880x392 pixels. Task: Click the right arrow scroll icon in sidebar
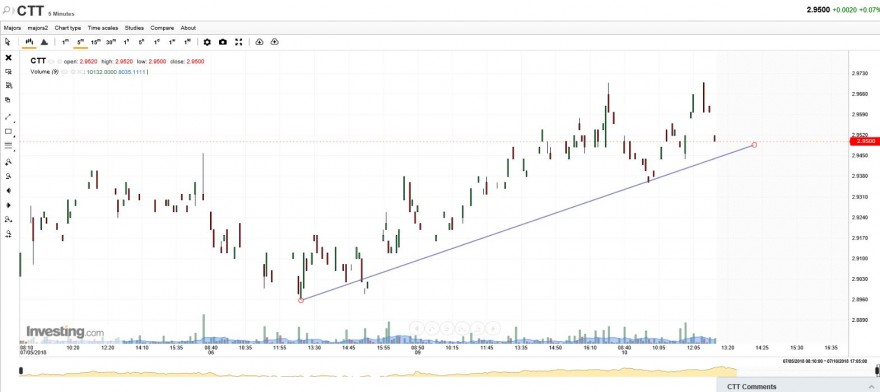point(8,205)
